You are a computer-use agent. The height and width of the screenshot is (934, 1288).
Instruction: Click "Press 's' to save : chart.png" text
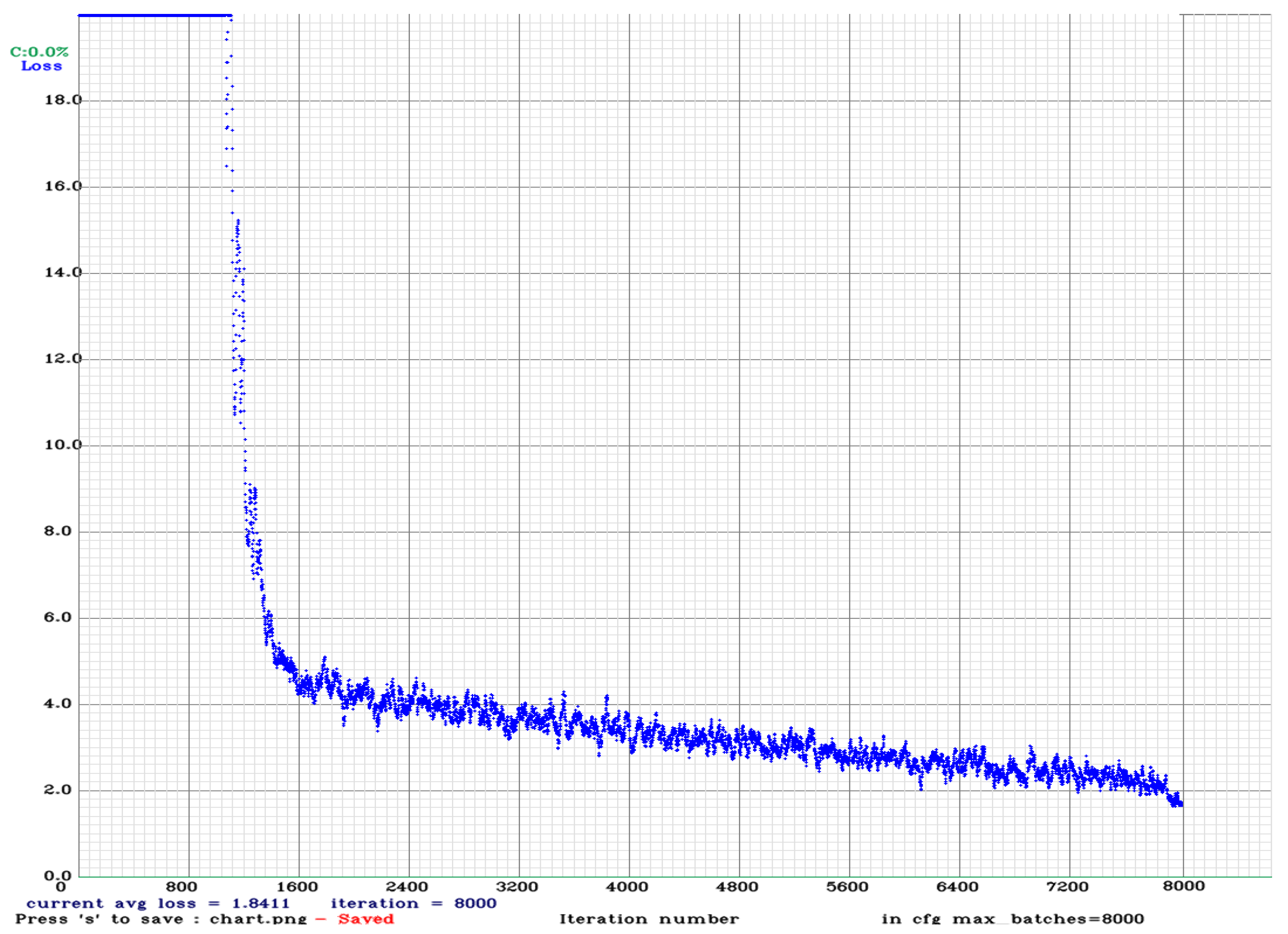(161, 920)
